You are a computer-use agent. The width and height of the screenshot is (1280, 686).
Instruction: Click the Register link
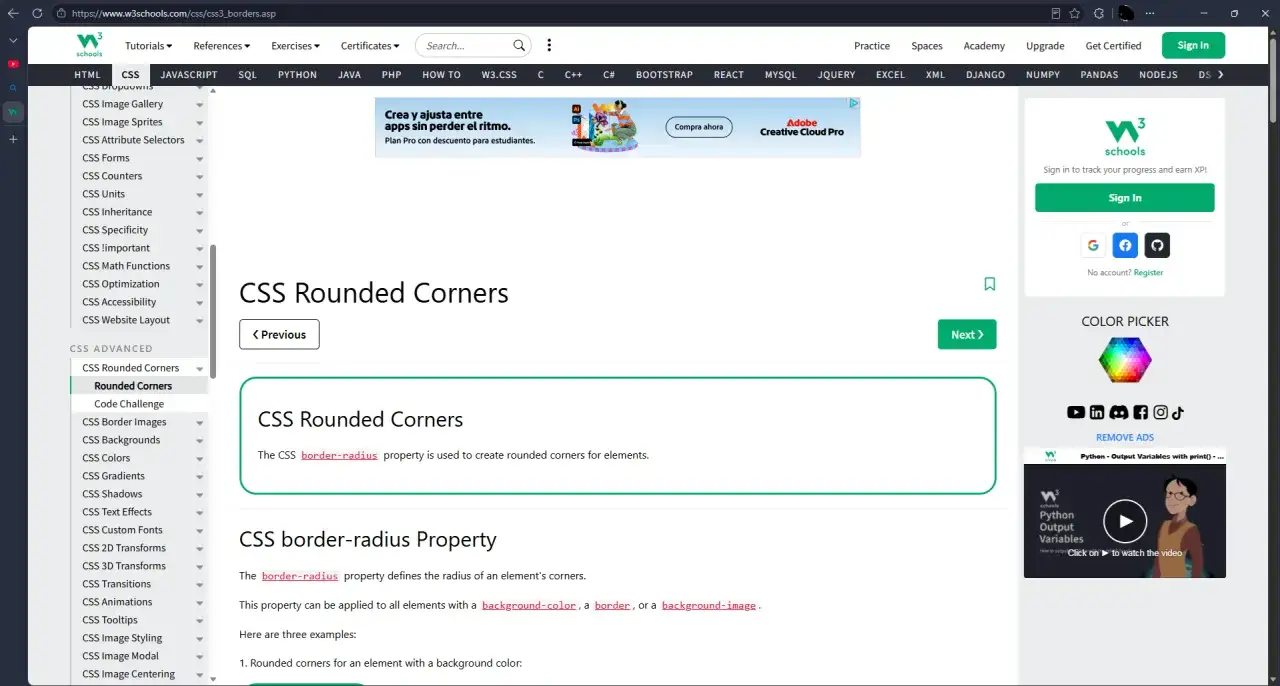[1148, 273]
